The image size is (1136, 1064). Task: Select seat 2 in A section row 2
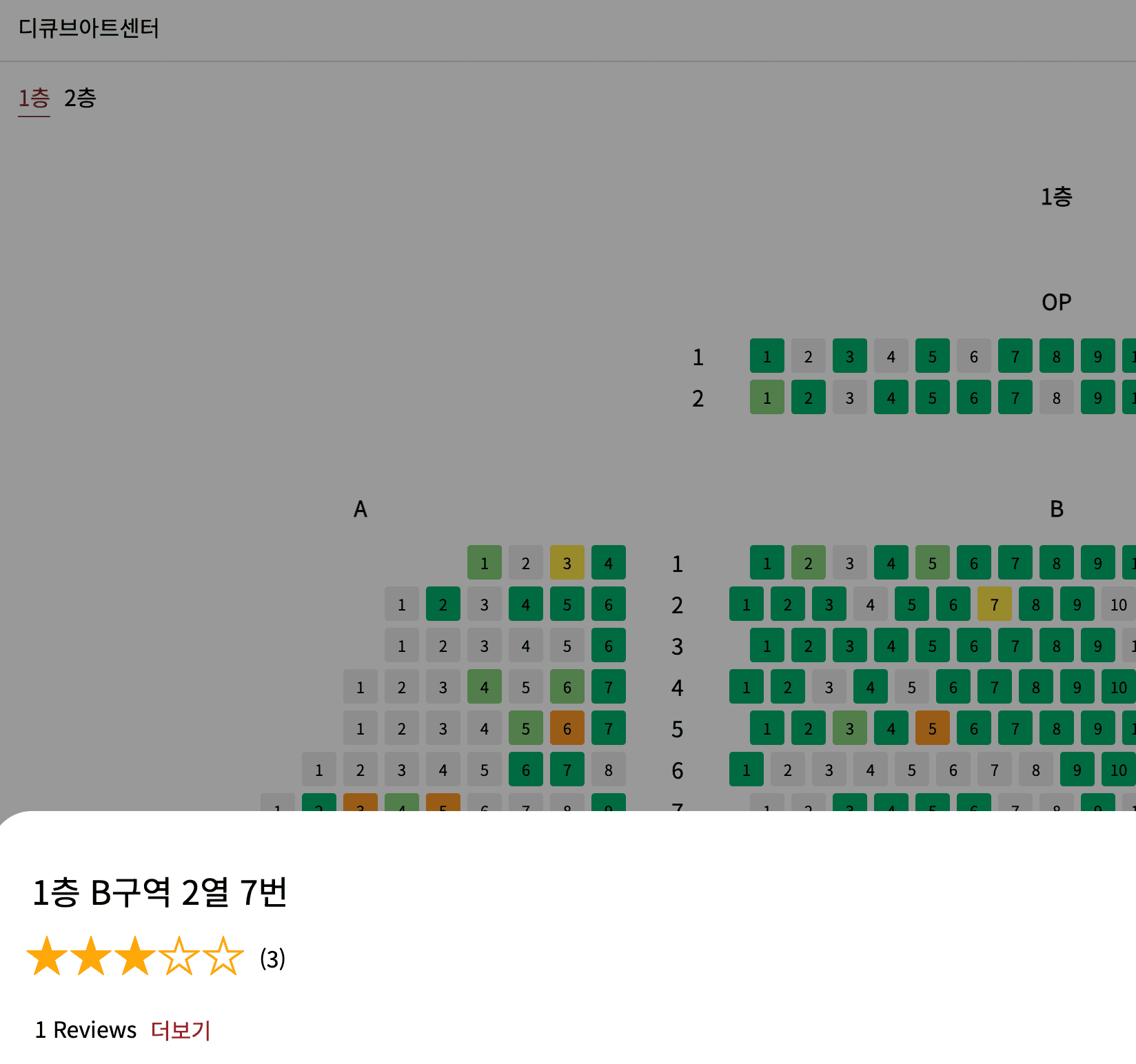pyautogui.click(x=443, y=604)
